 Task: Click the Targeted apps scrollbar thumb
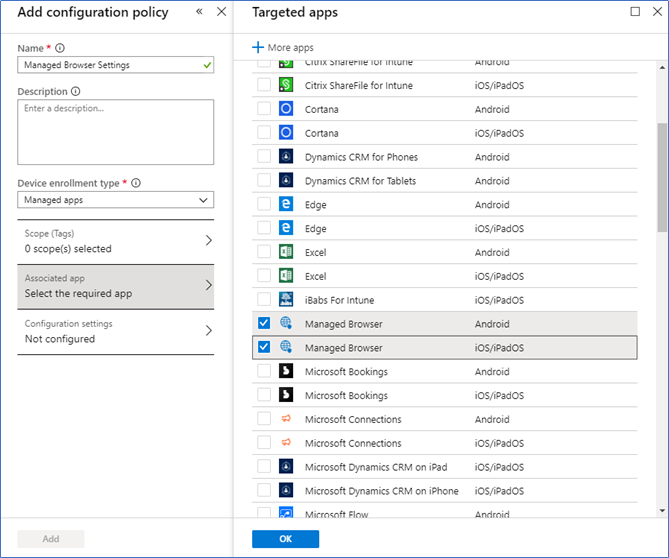[662, 177]
